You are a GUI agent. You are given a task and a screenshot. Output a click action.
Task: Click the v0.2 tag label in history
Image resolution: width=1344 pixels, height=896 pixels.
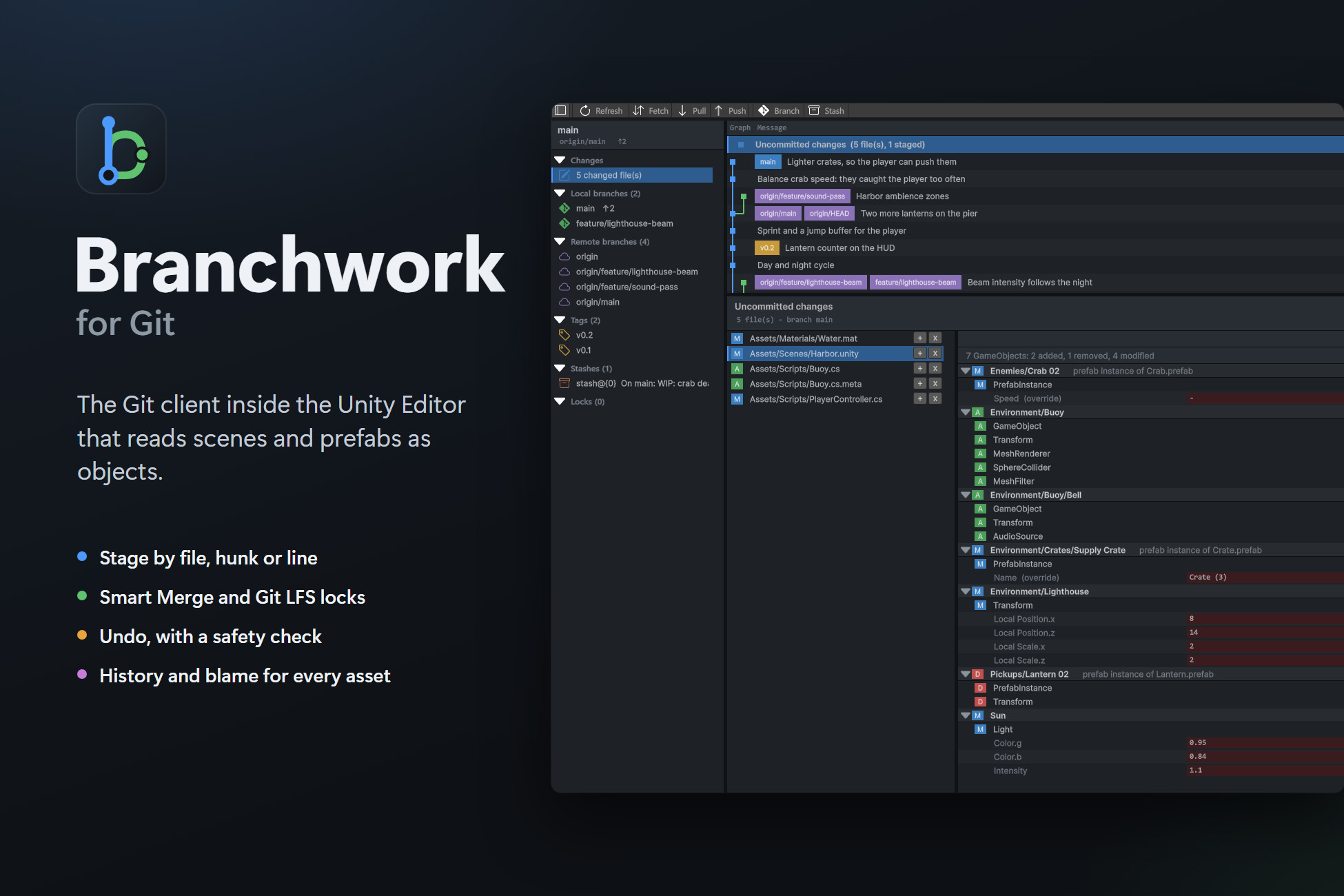767,248
